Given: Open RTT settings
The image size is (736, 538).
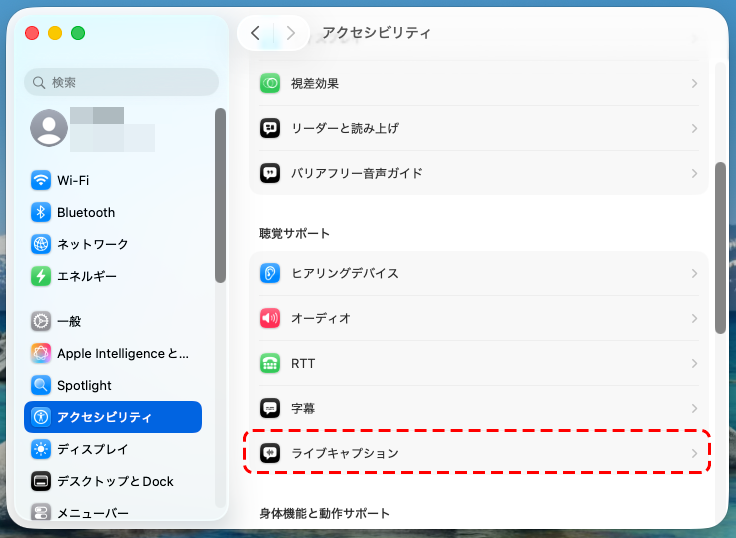Looking at the screenshot, I should (478, 363).
